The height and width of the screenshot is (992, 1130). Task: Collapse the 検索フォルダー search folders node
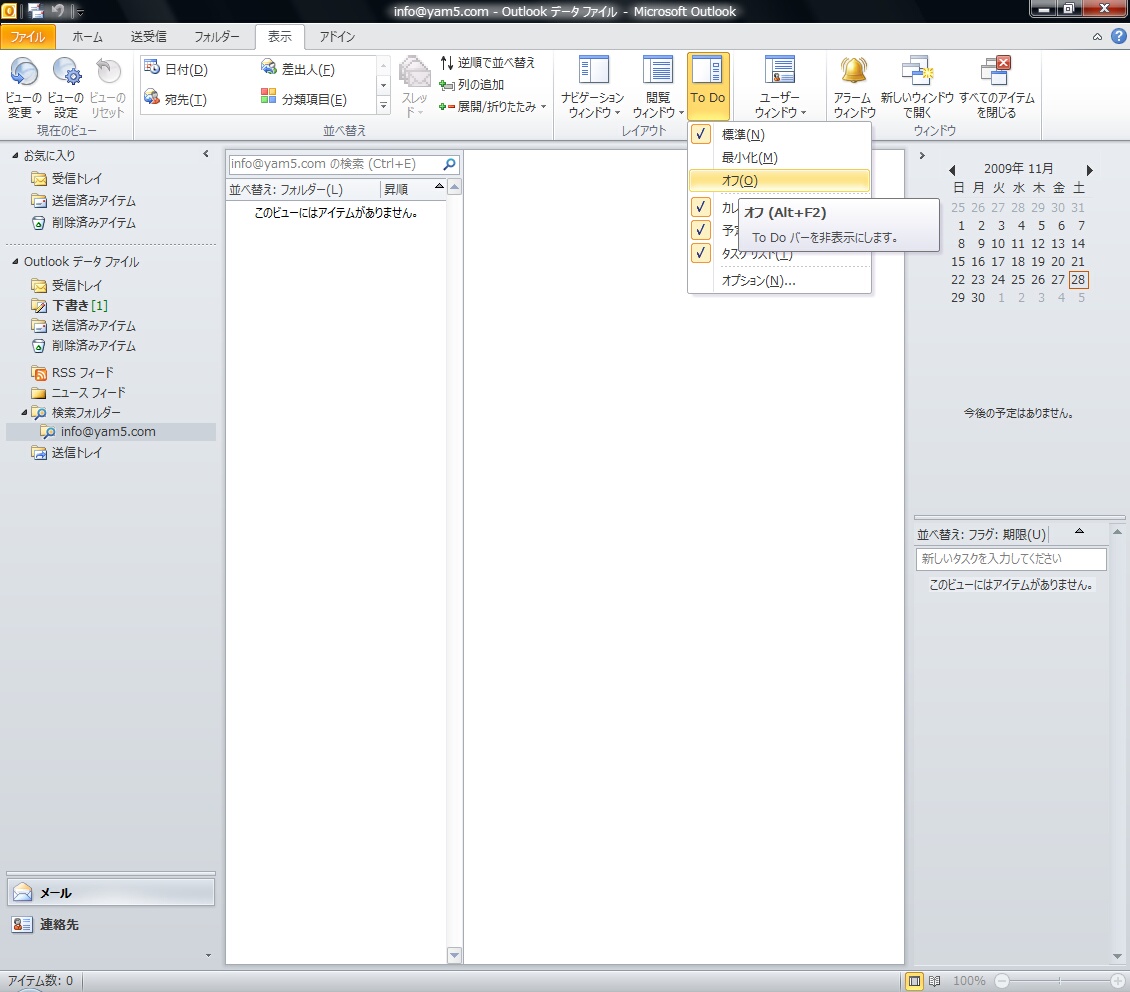(x=24, y=413)
